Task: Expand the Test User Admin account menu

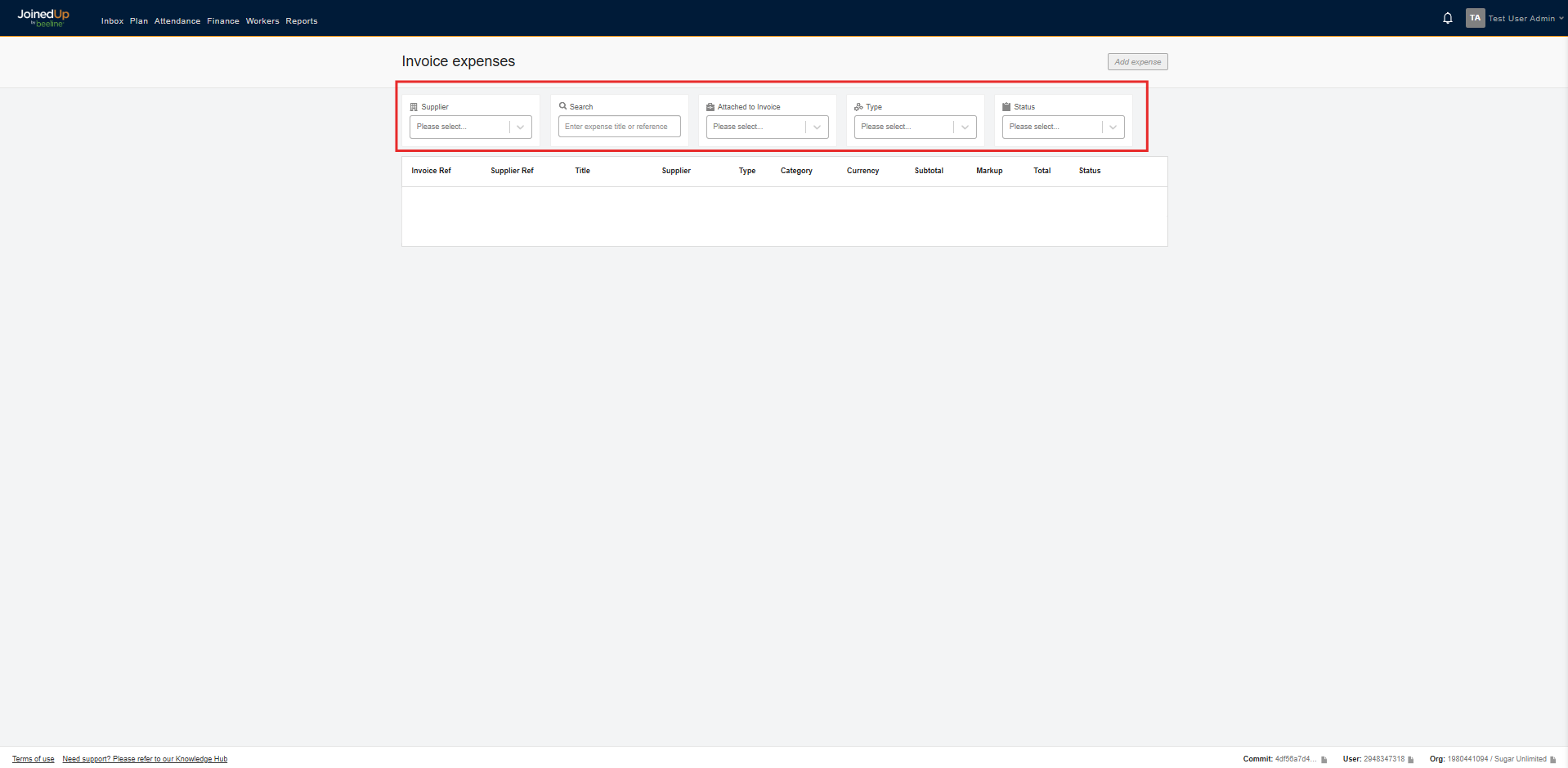Action: pos(1516,17)
